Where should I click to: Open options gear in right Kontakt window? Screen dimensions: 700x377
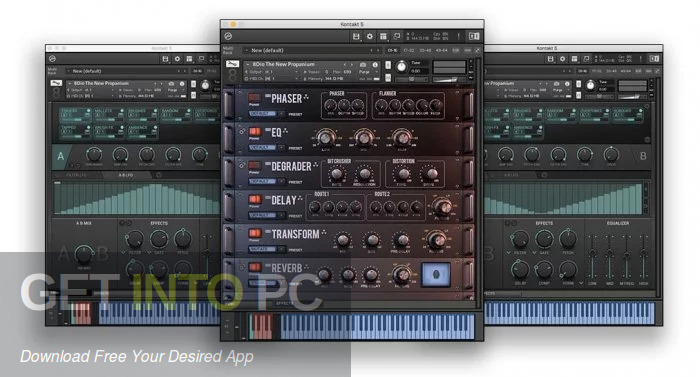coord(562,59)
